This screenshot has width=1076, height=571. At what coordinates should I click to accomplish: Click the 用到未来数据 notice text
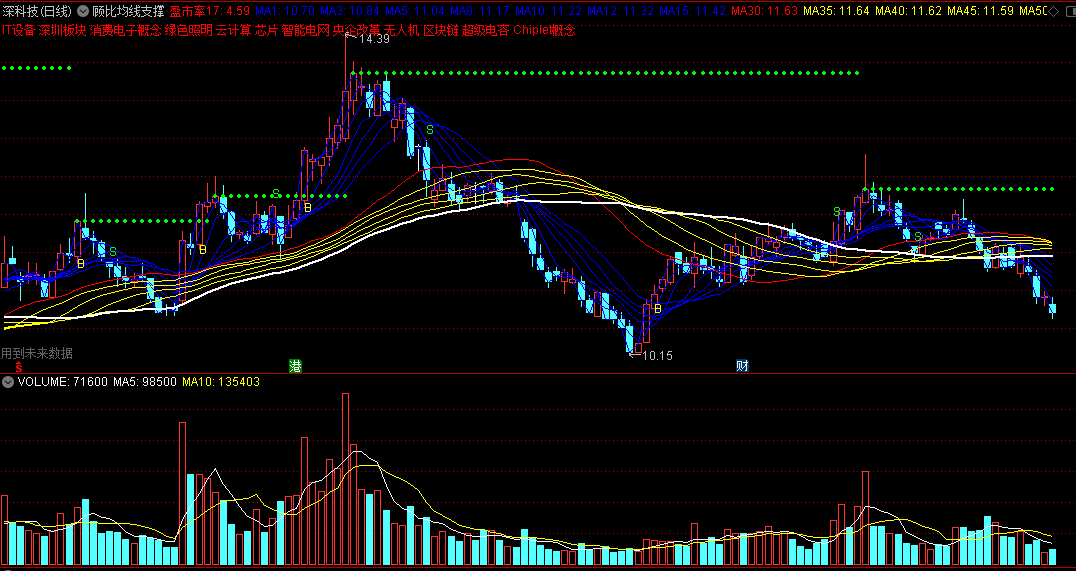[36, 353]
